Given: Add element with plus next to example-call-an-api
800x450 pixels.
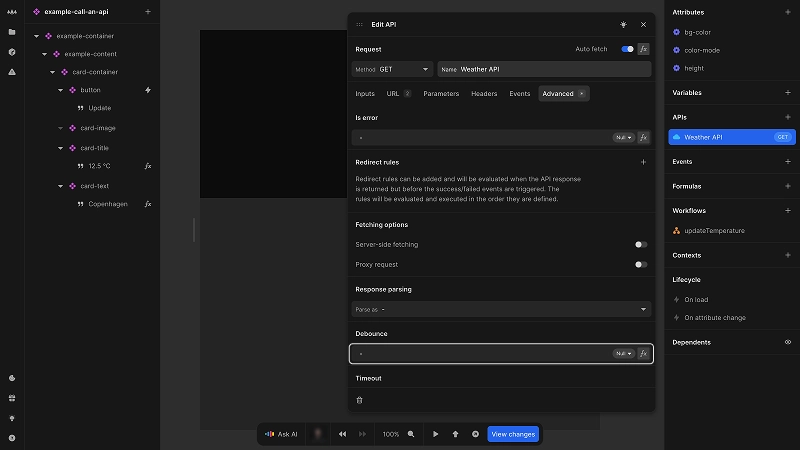Looking at the screenshot, I should [x=147, y=12].
